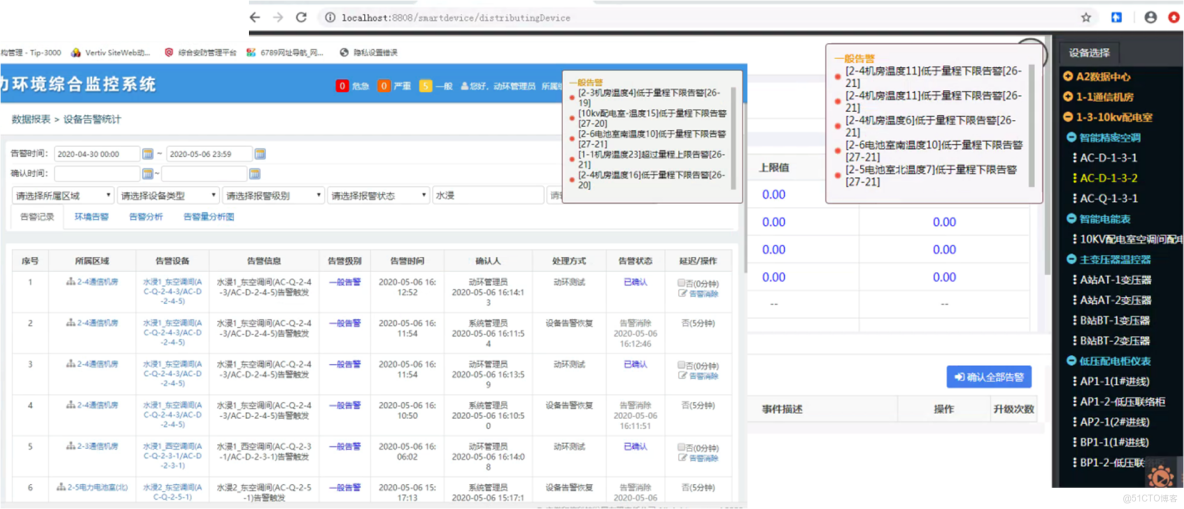1184x509 pixels.
Task: Tick the delay checkbox in row 1
Action: point(682,282)
